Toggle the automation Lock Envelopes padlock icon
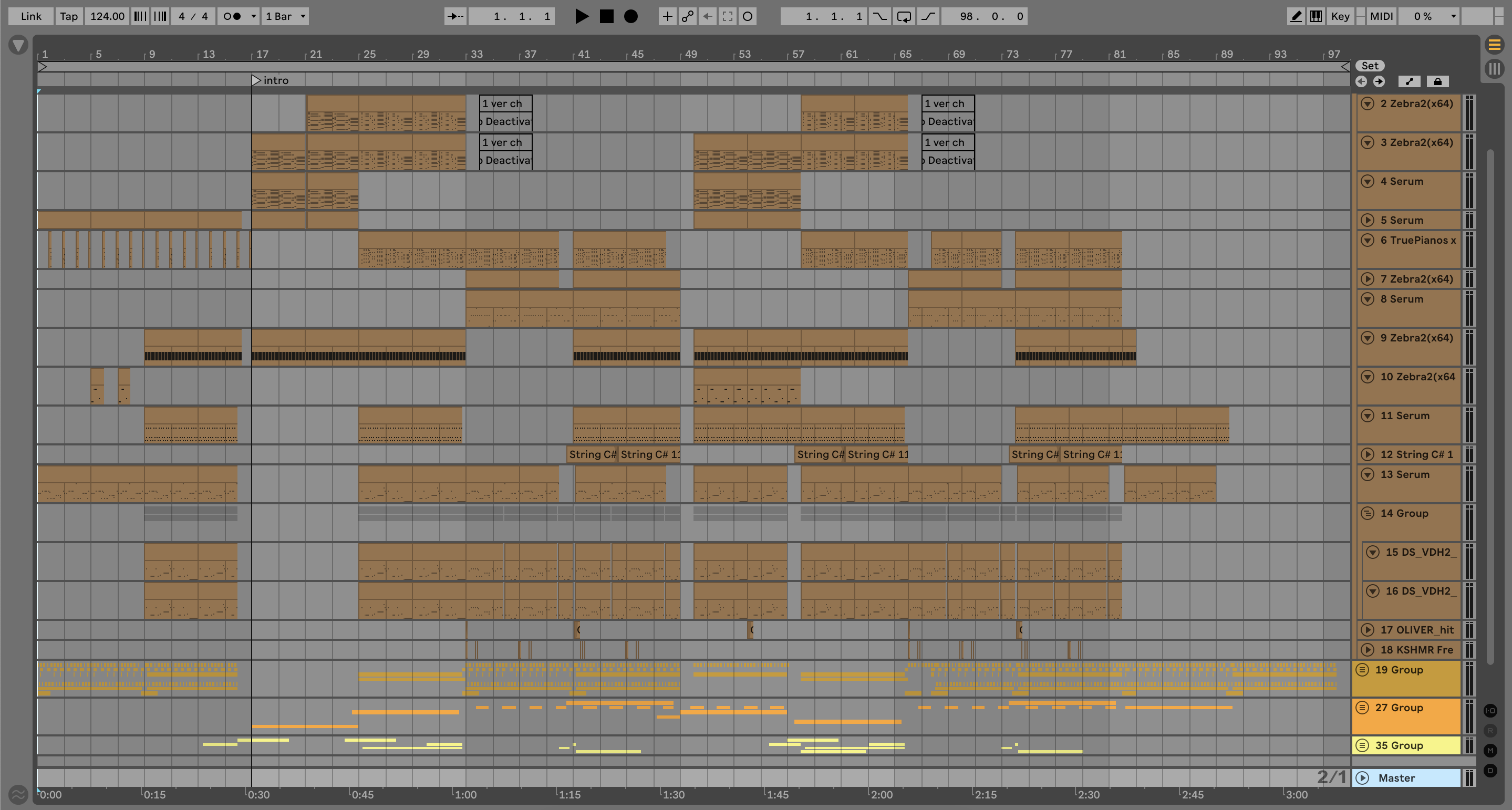The height and width of the screenshot is (810, 1512). pos(1437,81)
